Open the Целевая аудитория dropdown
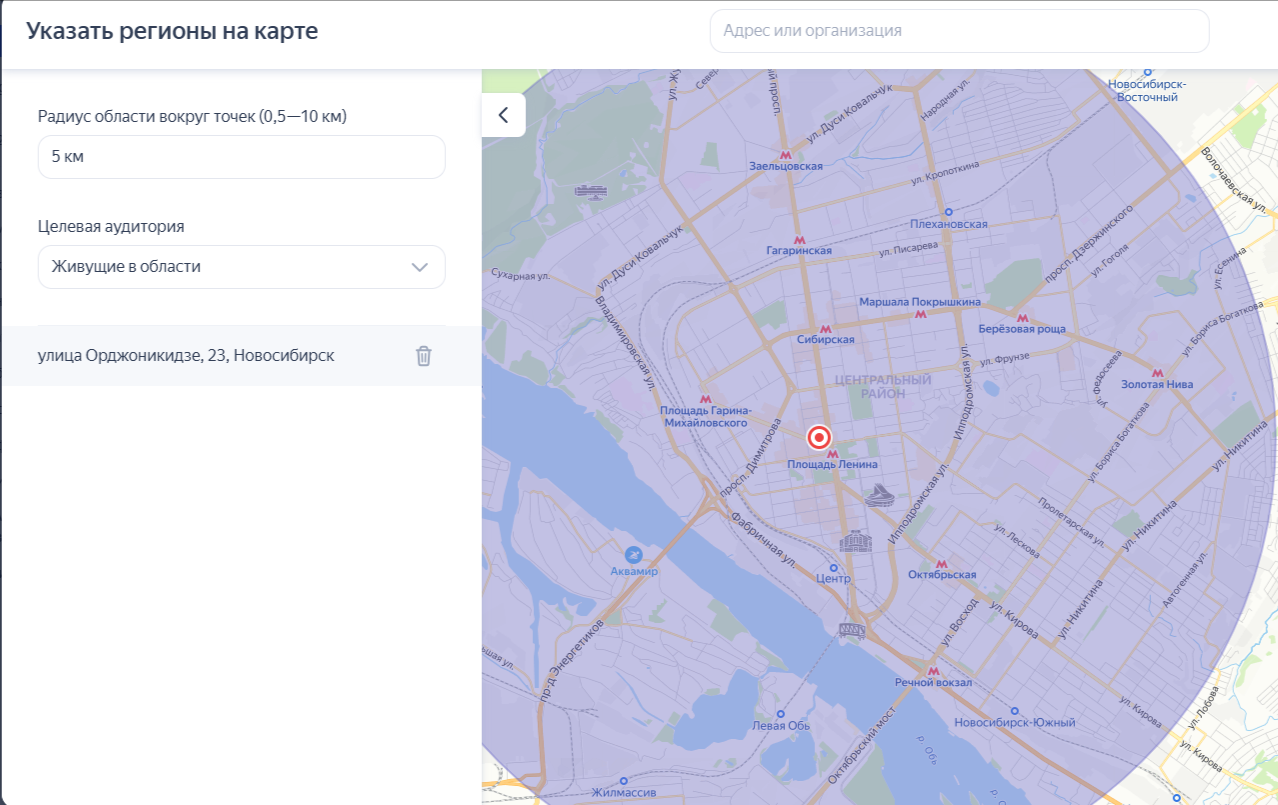Screen dimensions: 1278x805 [242, 267]
